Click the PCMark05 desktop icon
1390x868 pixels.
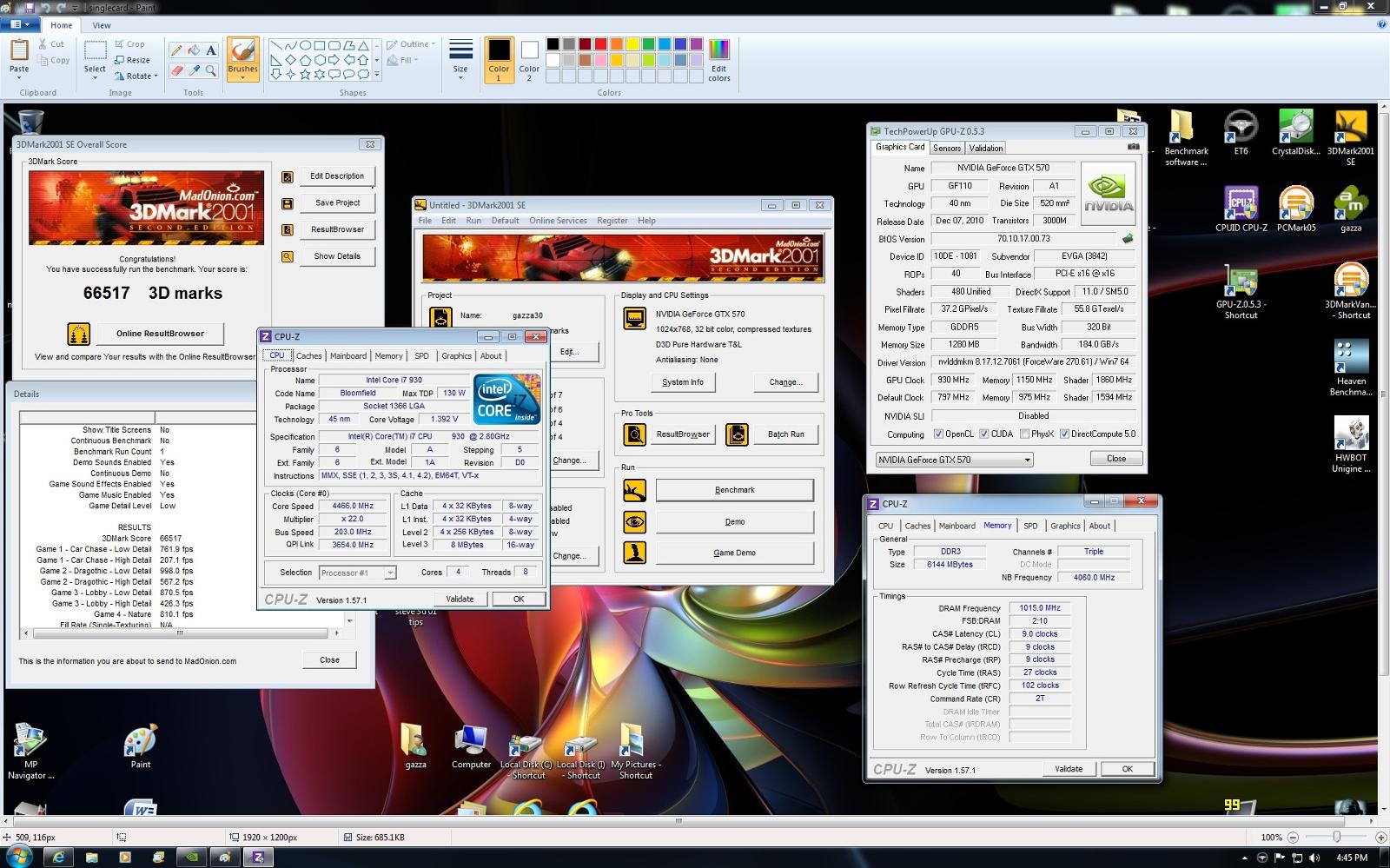click(1295, 209)
